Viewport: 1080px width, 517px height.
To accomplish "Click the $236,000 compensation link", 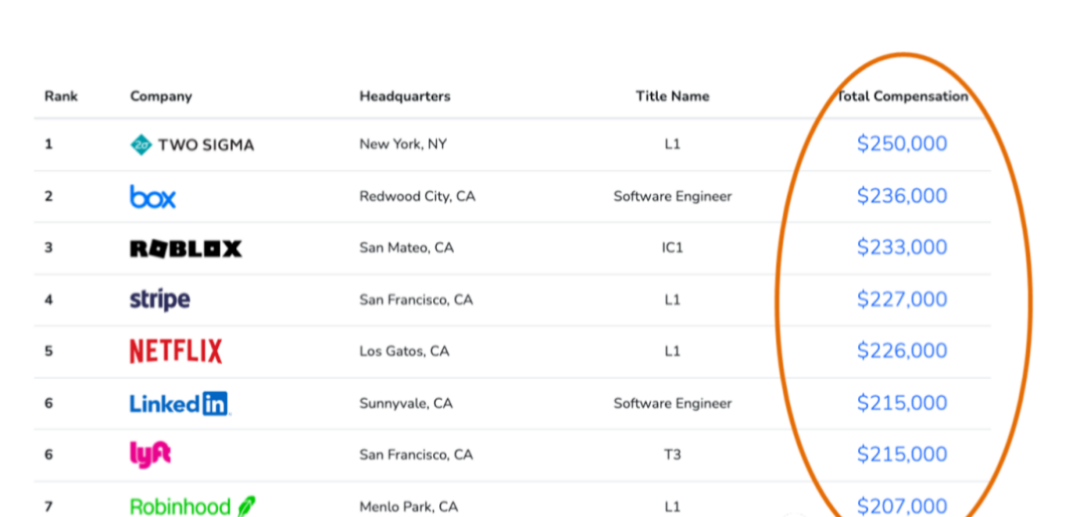I will coord(902,196).
